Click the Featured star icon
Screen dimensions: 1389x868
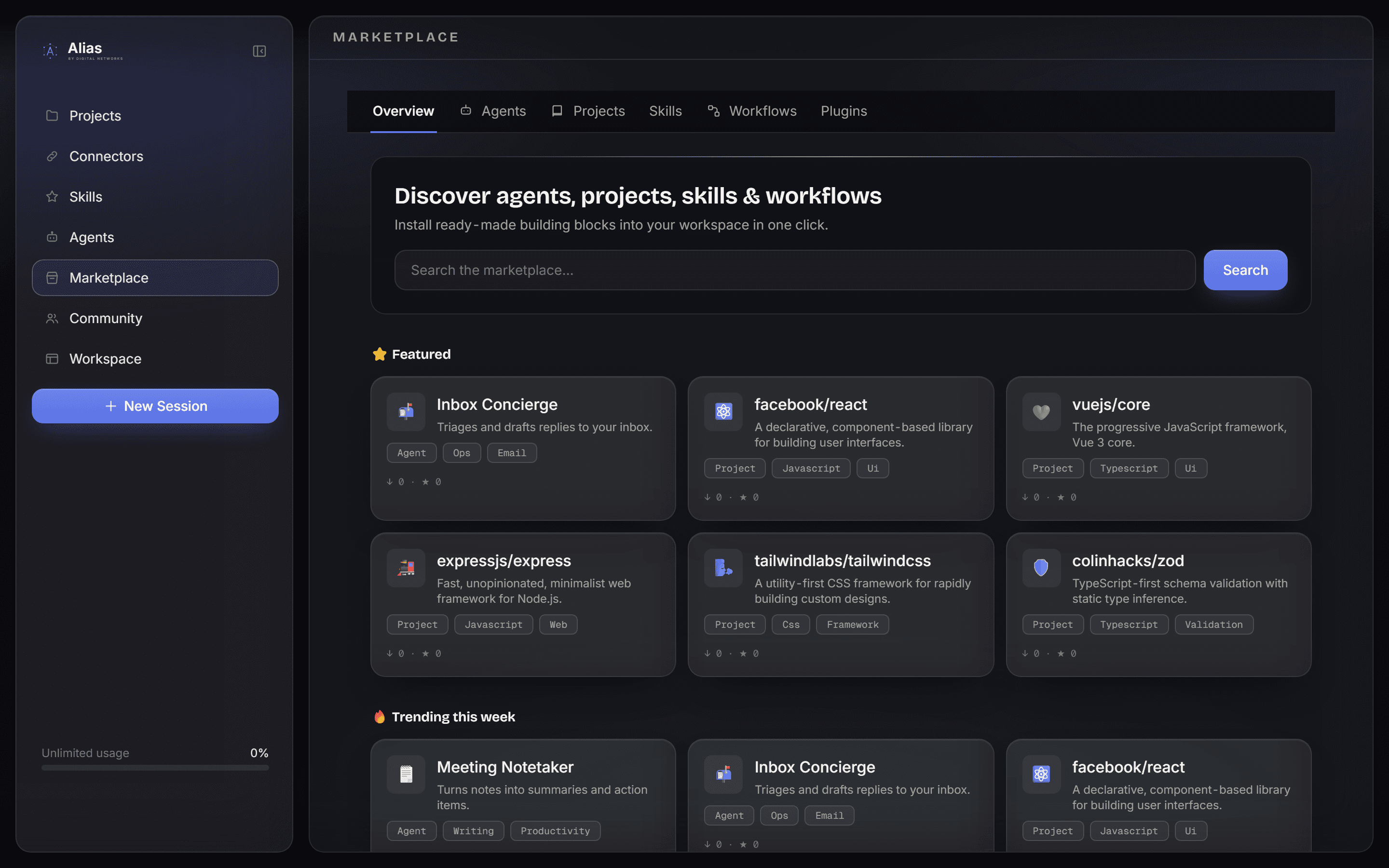coord(380,354)
